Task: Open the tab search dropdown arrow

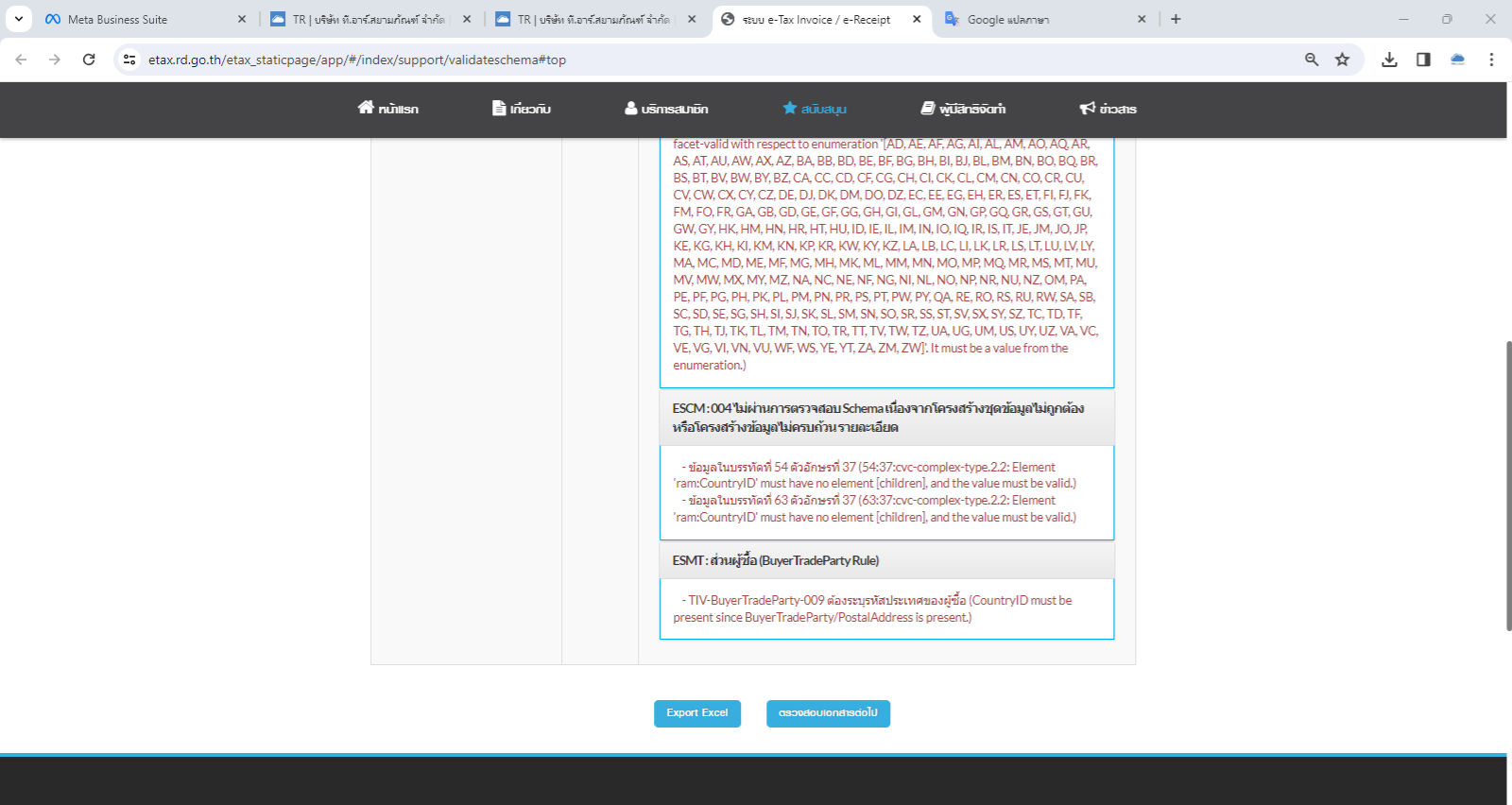Action: [x=18, y=19]
